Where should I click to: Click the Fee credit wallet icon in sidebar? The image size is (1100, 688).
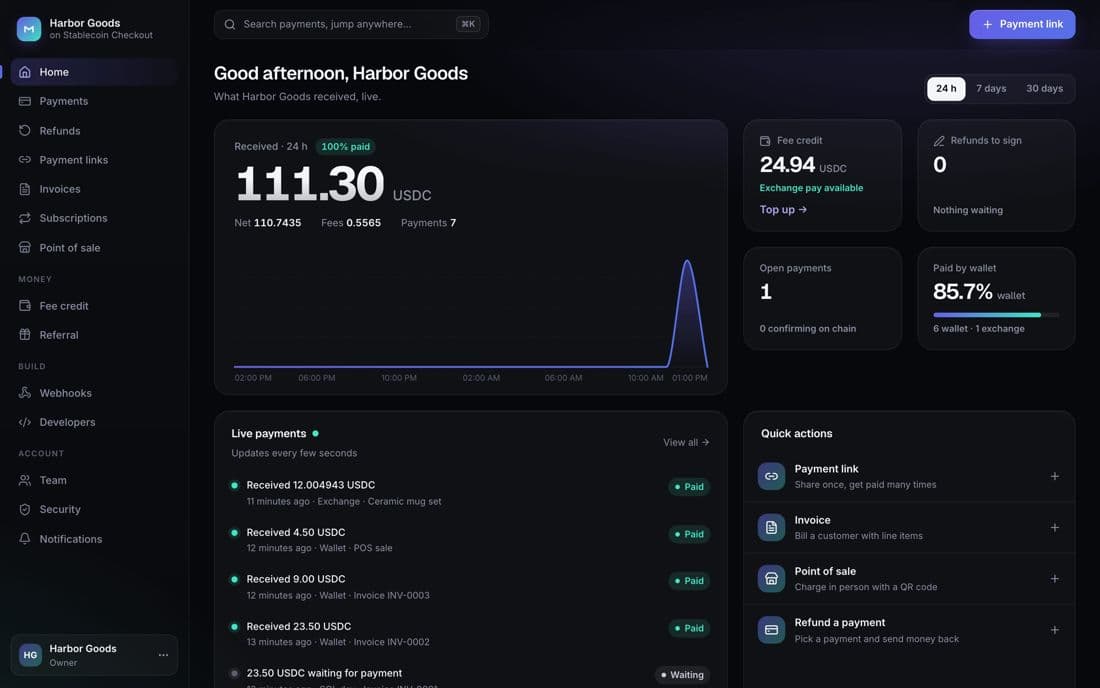(x=25, y=306)
